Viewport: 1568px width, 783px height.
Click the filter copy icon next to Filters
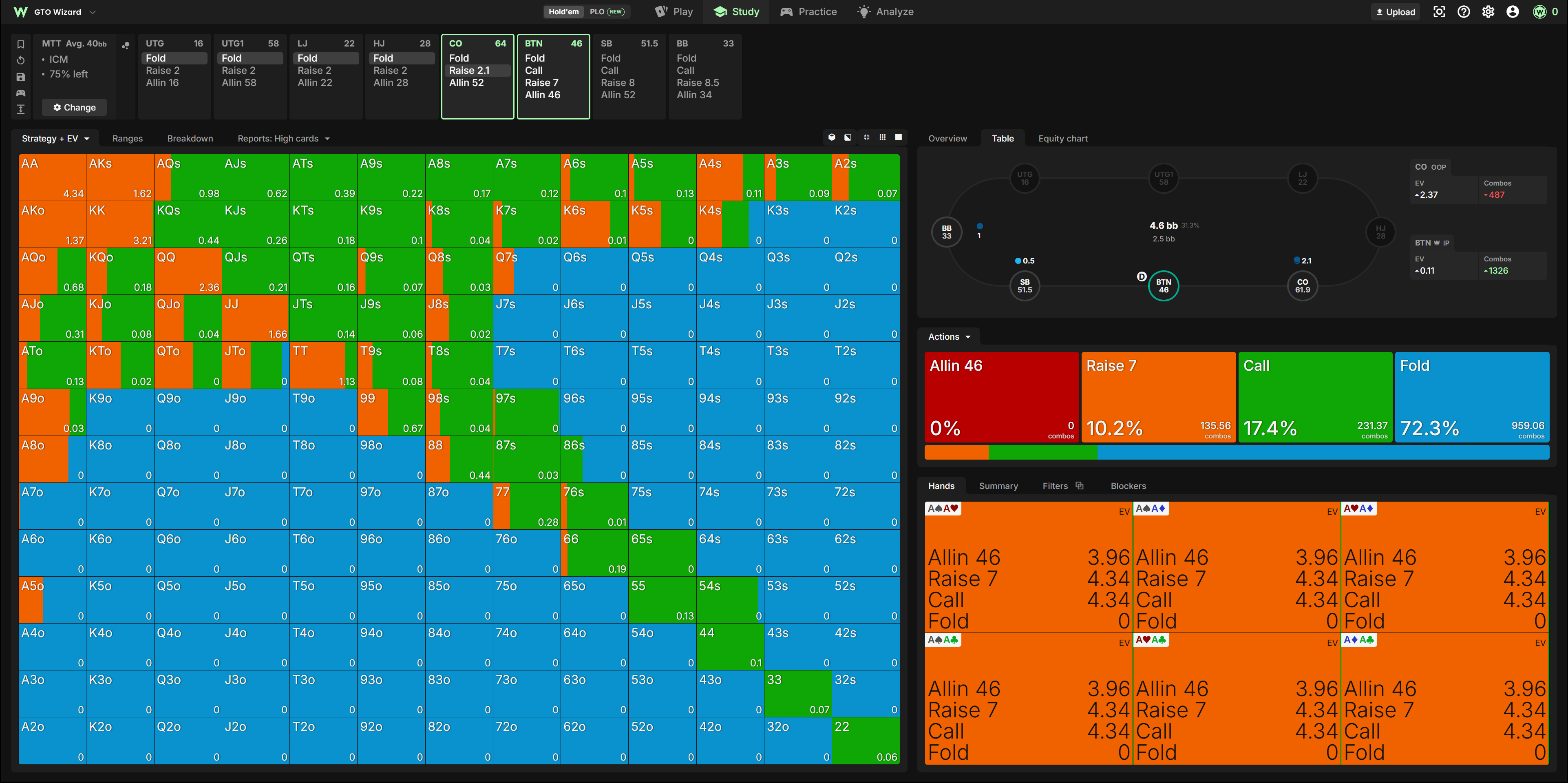pos(1079,485)
